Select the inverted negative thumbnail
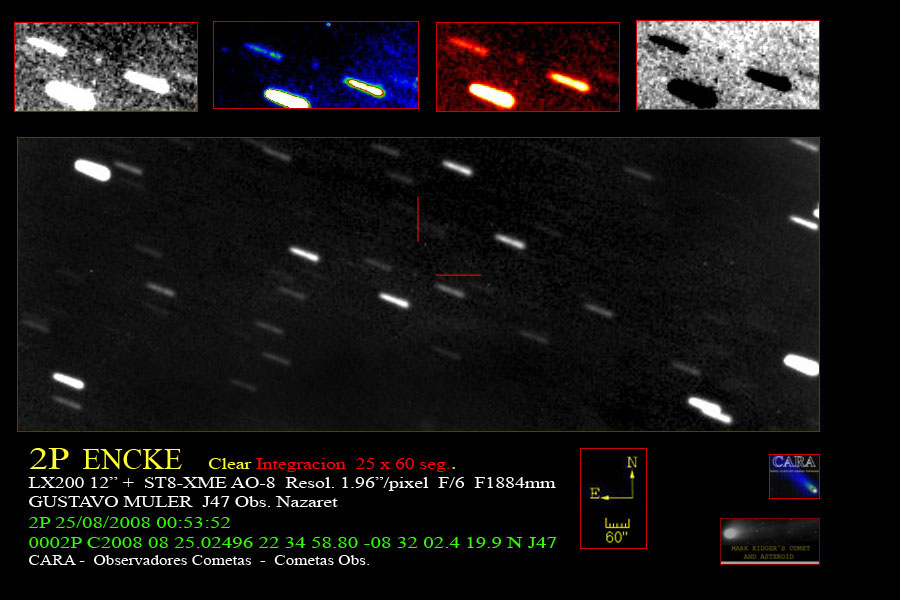The image size is (900, 600). (727, 65)
